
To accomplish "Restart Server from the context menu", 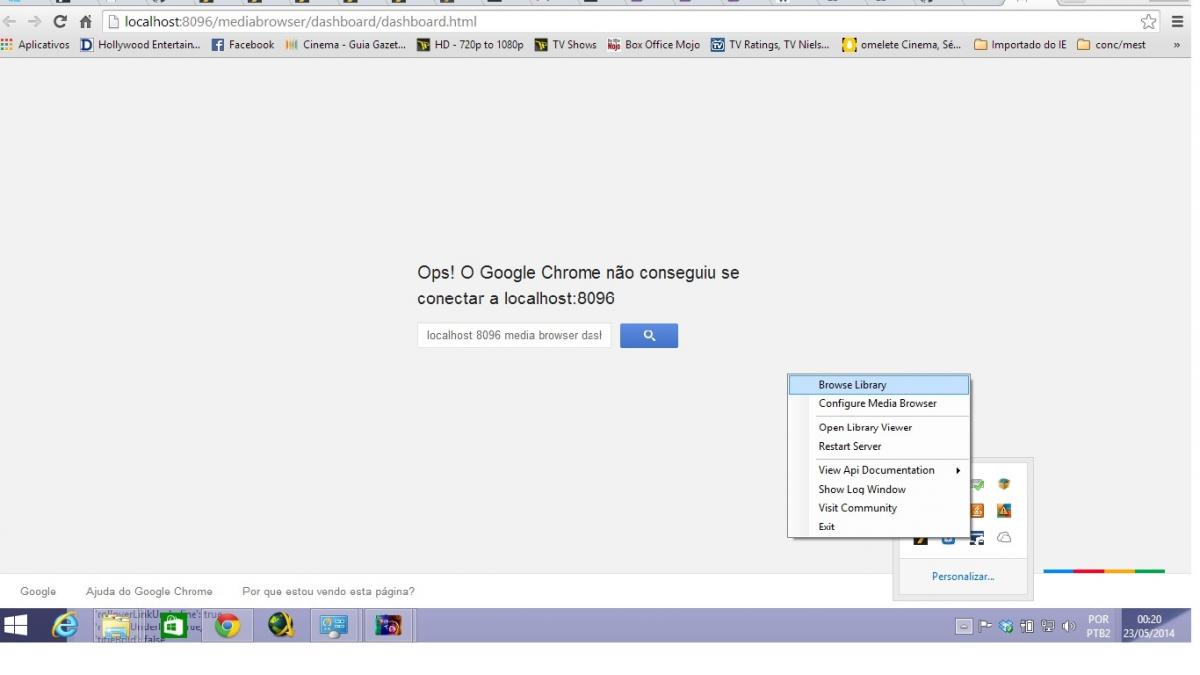I will 849,447.
